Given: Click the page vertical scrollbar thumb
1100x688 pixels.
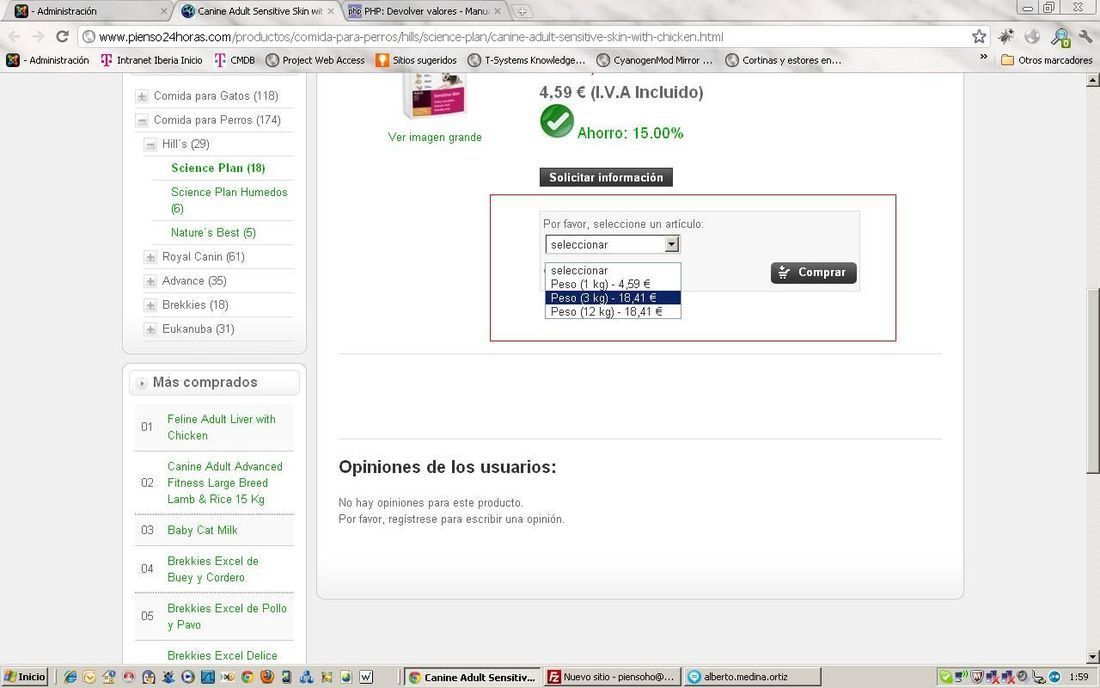Looking at the screenshot, I should click(1092, 379).
